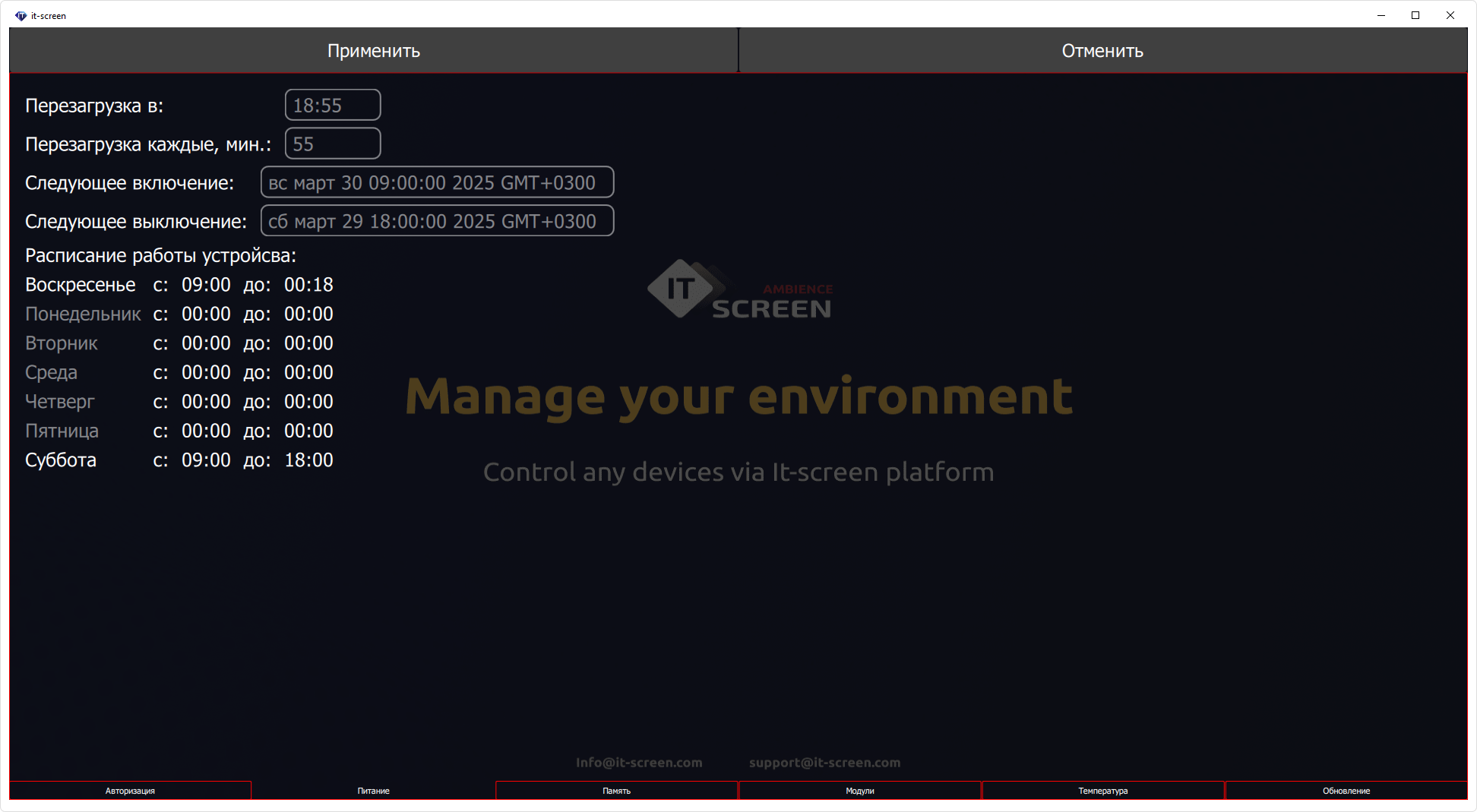Click the Воскресенье end time 00:18
Screen dimensions: 1477x812
(308, 285)
